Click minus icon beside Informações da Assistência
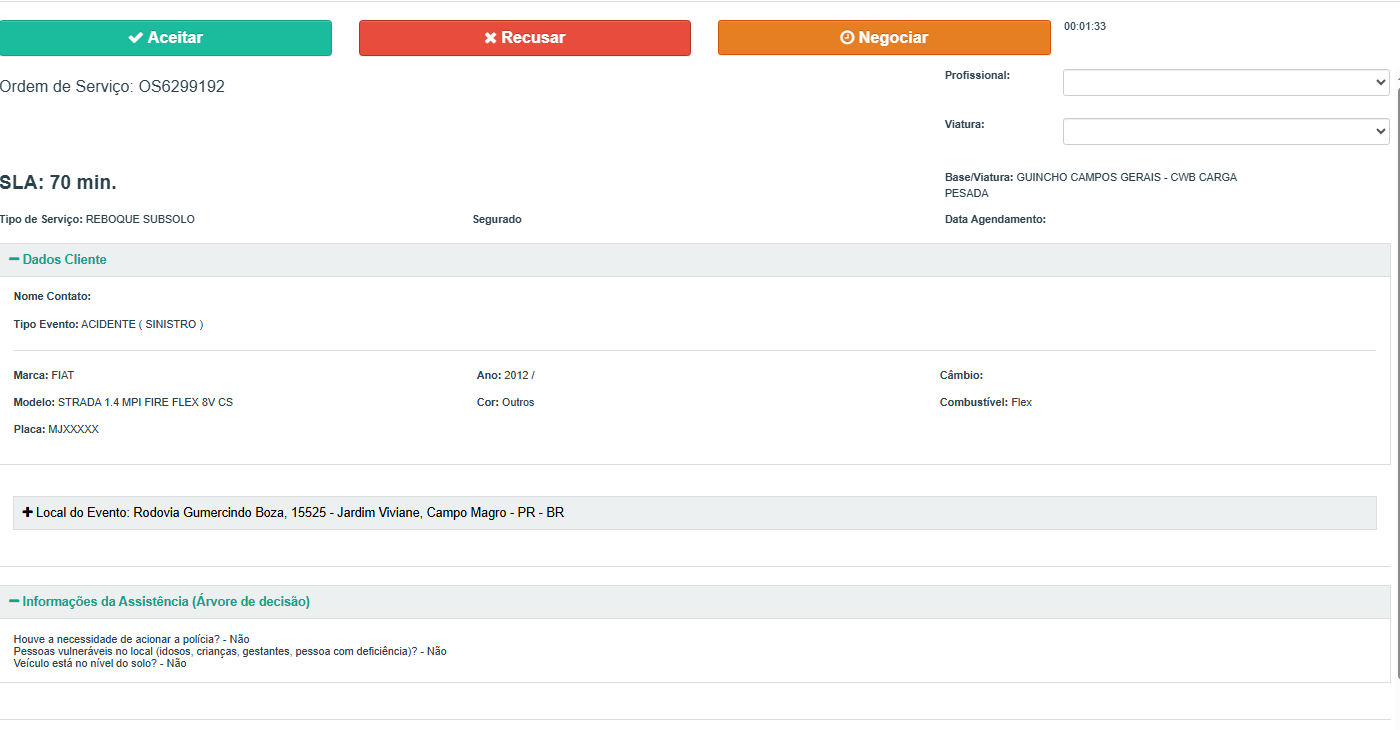Screen dimensions: 1400x730 pos(14,601)
